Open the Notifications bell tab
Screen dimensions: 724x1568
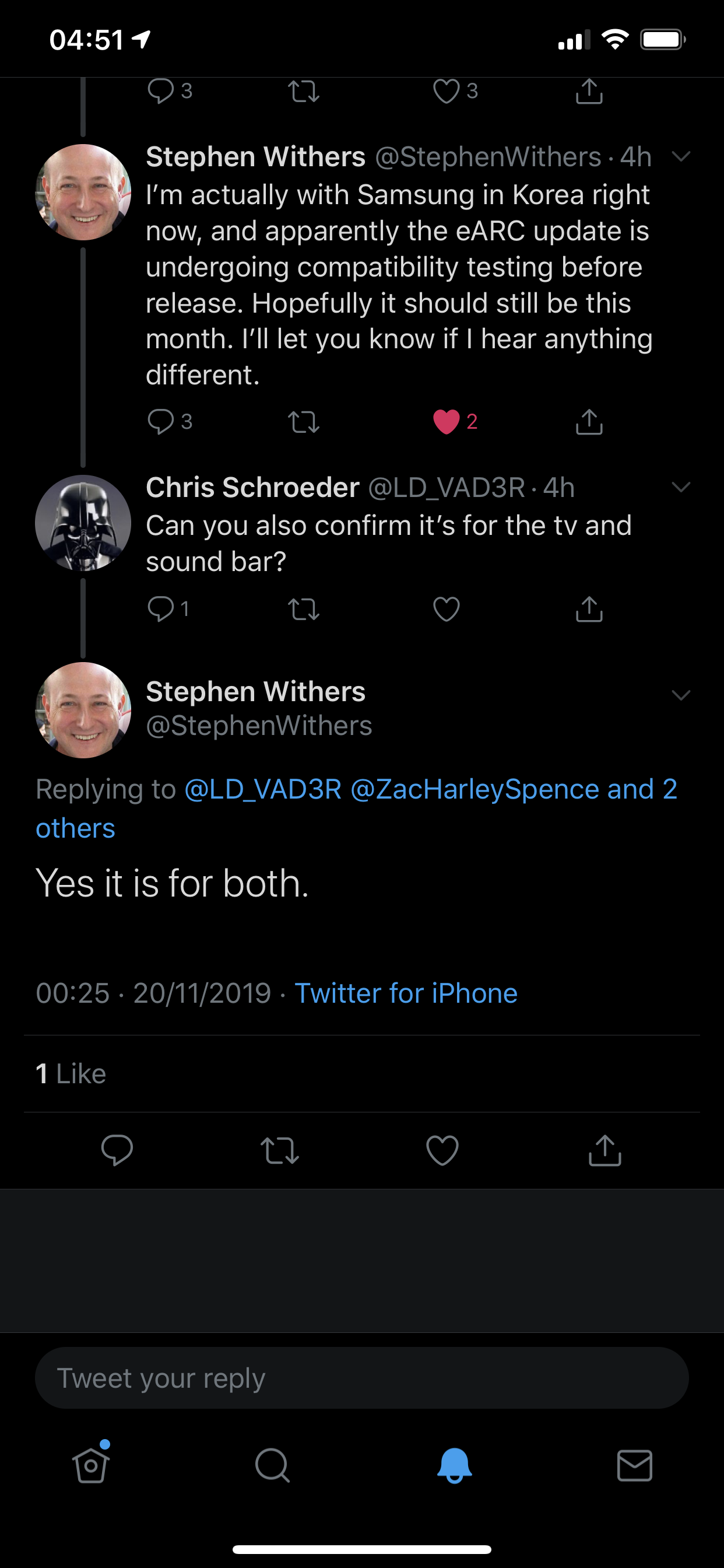coord(454,1465)
